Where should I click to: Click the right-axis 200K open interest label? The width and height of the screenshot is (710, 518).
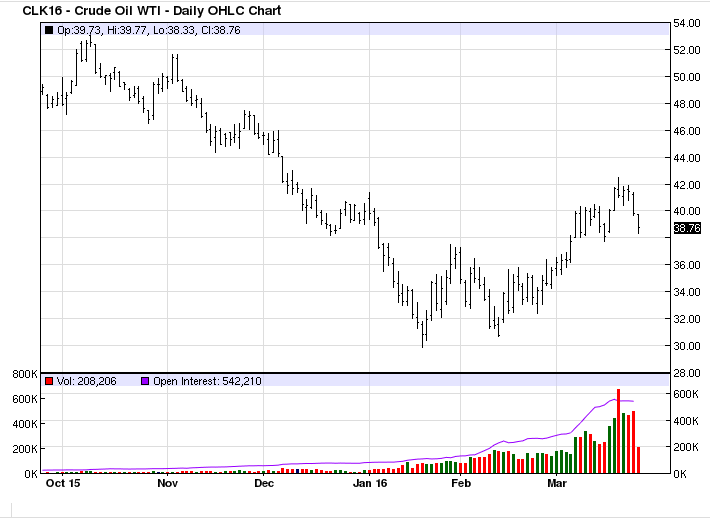click(x=686, y=447)
